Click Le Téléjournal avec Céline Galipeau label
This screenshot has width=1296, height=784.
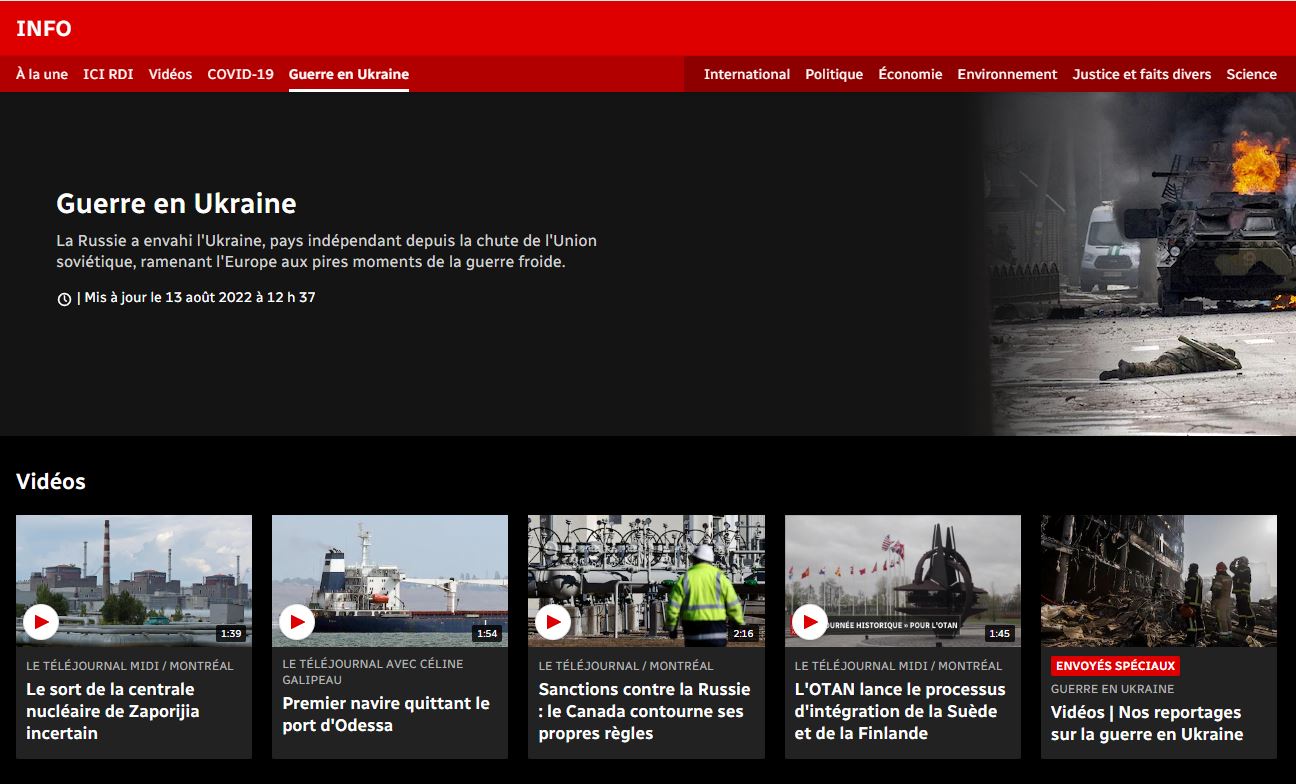[373, 671]
